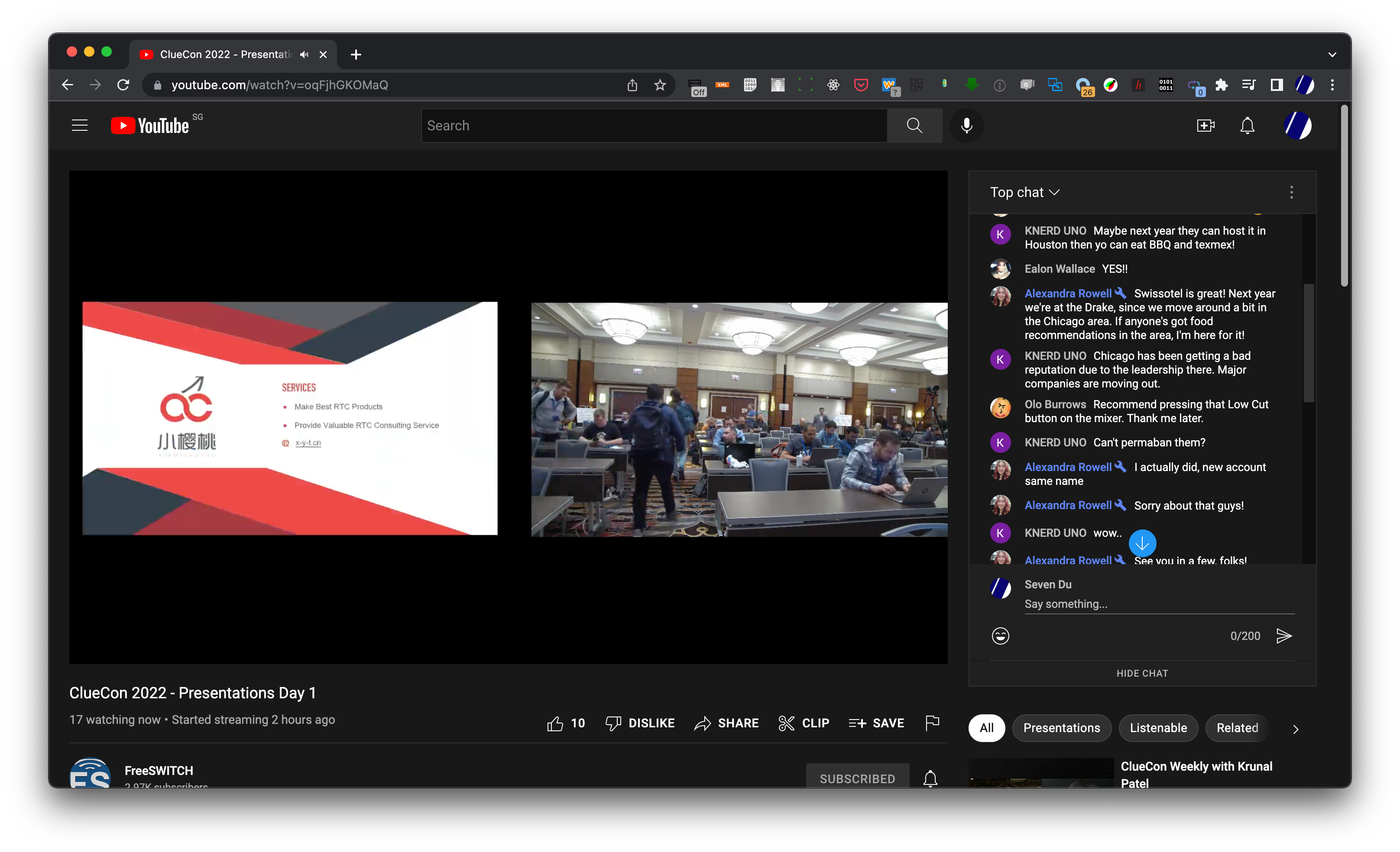Send the chat message arrow

(1283, 636)
